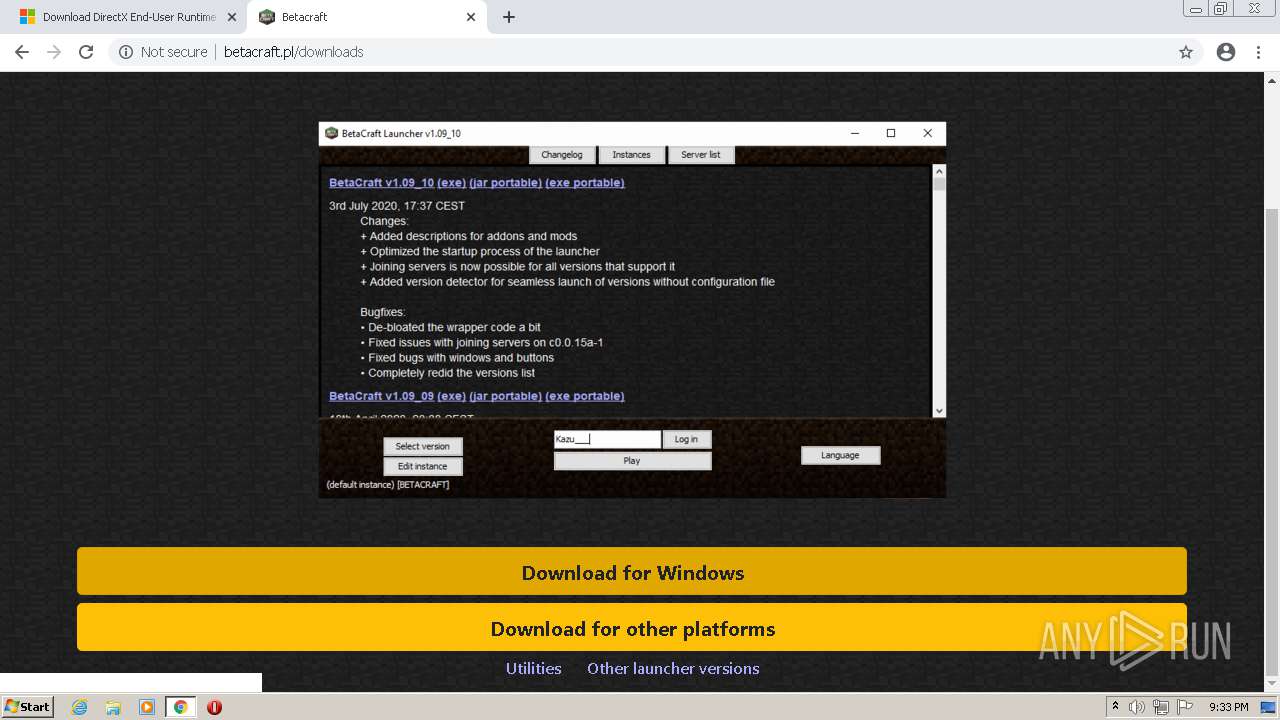Open the volume speaker tray icon
The width and height of the screenshot is (1280, 720).
pos(1137,707)
